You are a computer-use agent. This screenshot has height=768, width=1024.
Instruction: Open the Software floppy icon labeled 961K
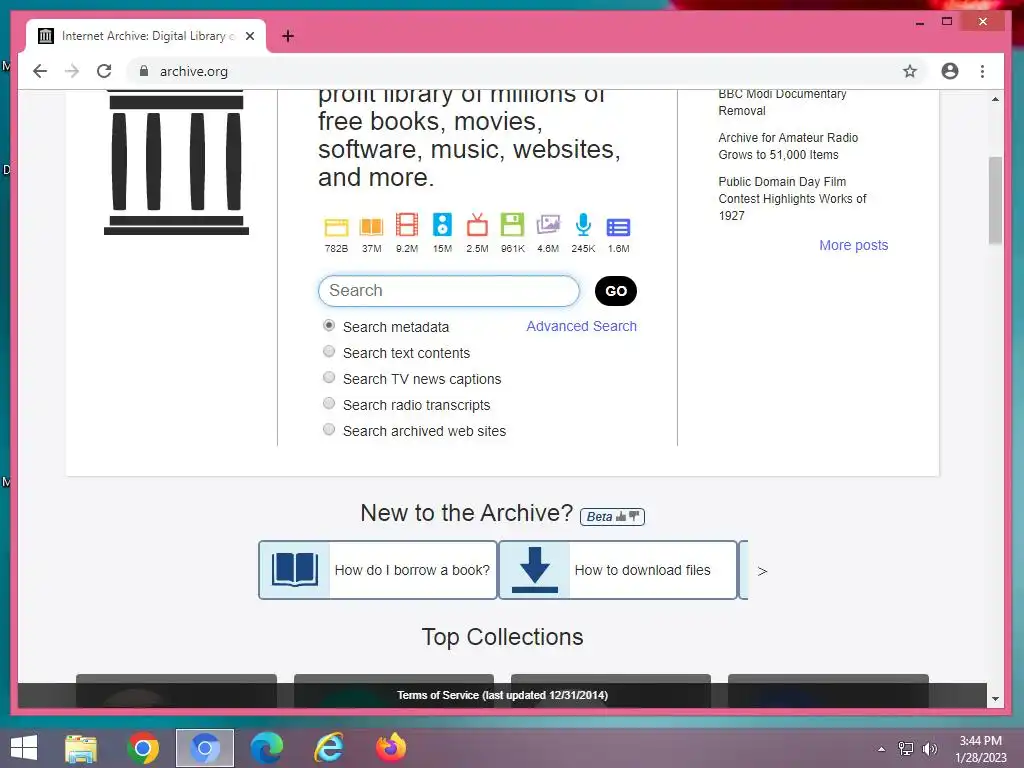[513, 225]
